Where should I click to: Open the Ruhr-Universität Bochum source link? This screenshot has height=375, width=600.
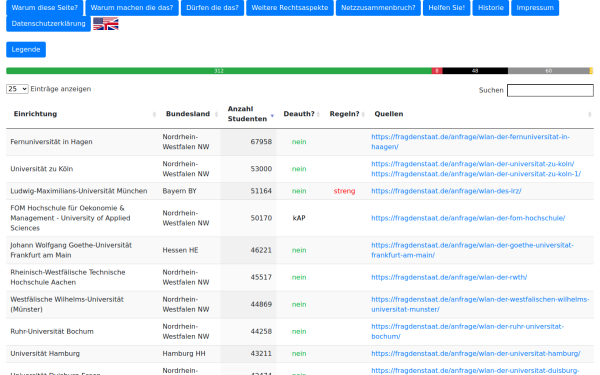467,331
